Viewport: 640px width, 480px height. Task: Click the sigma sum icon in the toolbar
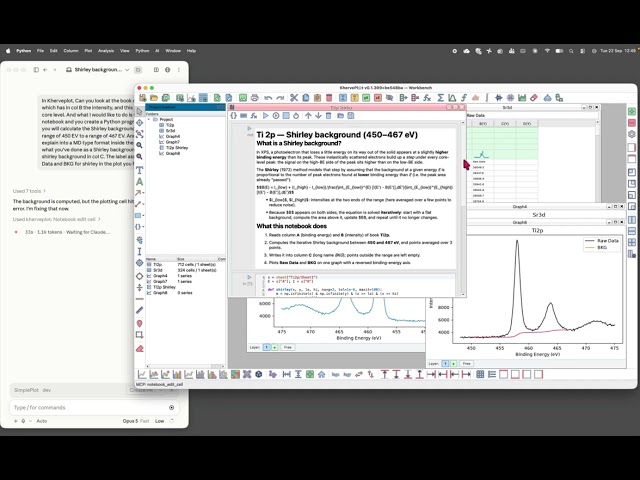click(440, 98)
